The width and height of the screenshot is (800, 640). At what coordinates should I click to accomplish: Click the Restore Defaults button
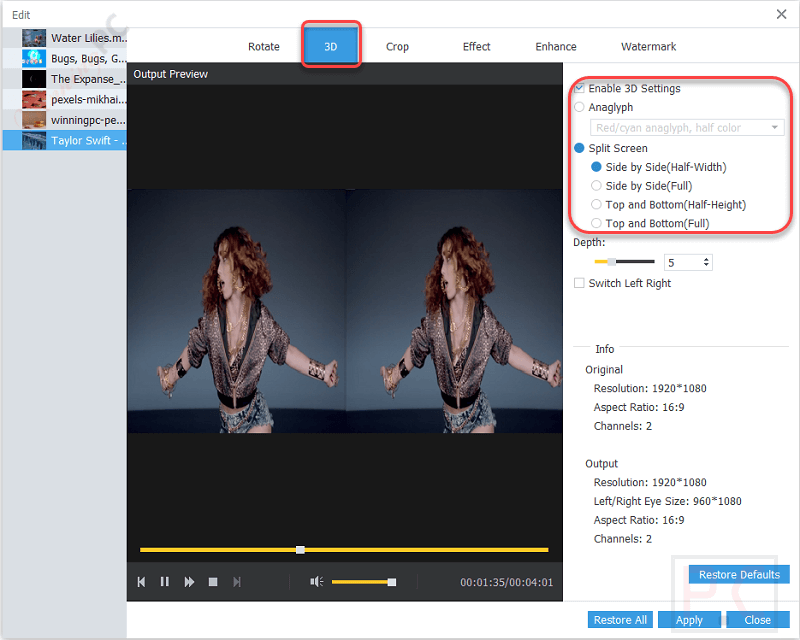pyautogui.click(x=739, y=575)
